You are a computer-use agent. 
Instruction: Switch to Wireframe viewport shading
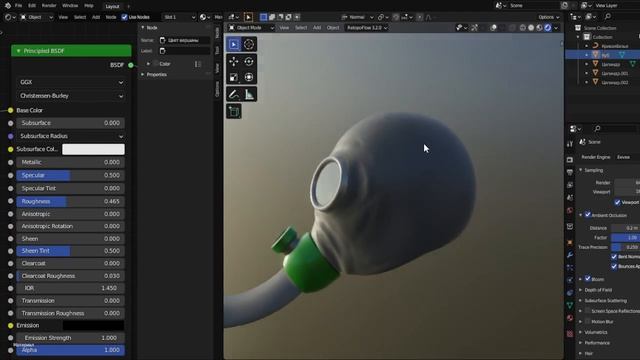(523, 28)
